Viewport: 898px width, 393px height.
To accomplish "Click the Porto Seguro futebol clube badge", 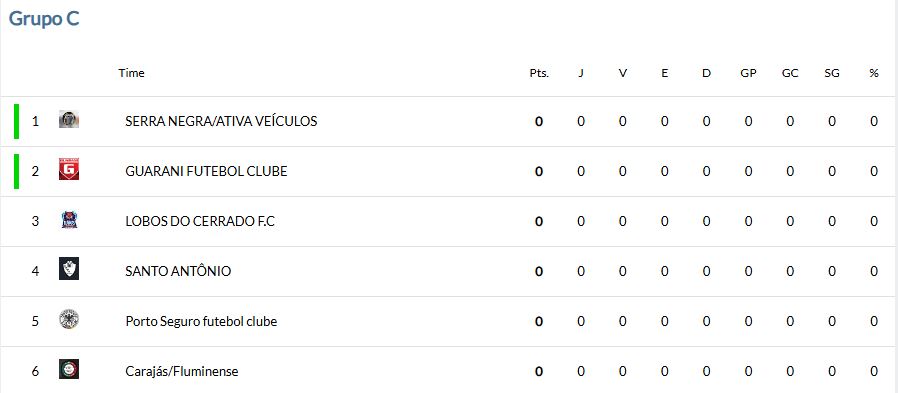I will [x=69, y=319].
